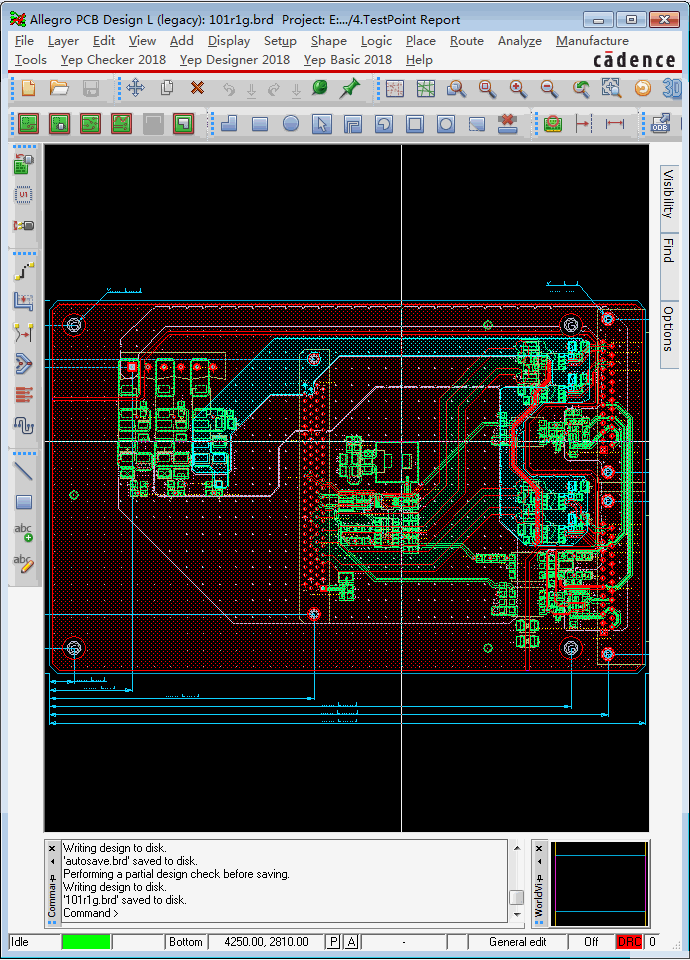The width and height of the screenshot is (690, 960).
Task: Open the General edit mode selector
Action: click(x=517, y=942)
